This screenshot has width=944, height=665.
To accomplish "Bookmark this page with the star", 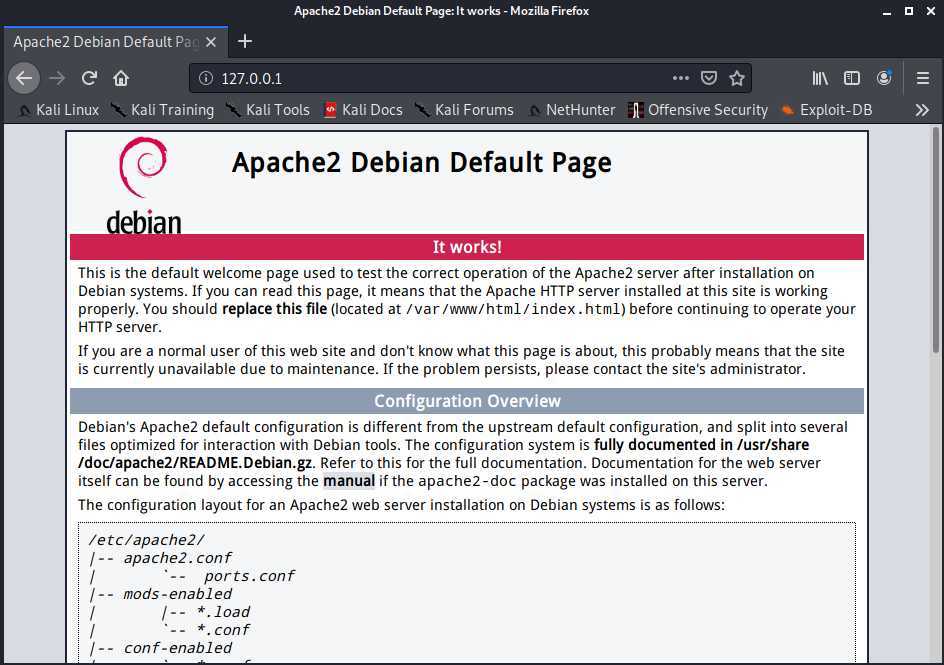I will 737,78.
